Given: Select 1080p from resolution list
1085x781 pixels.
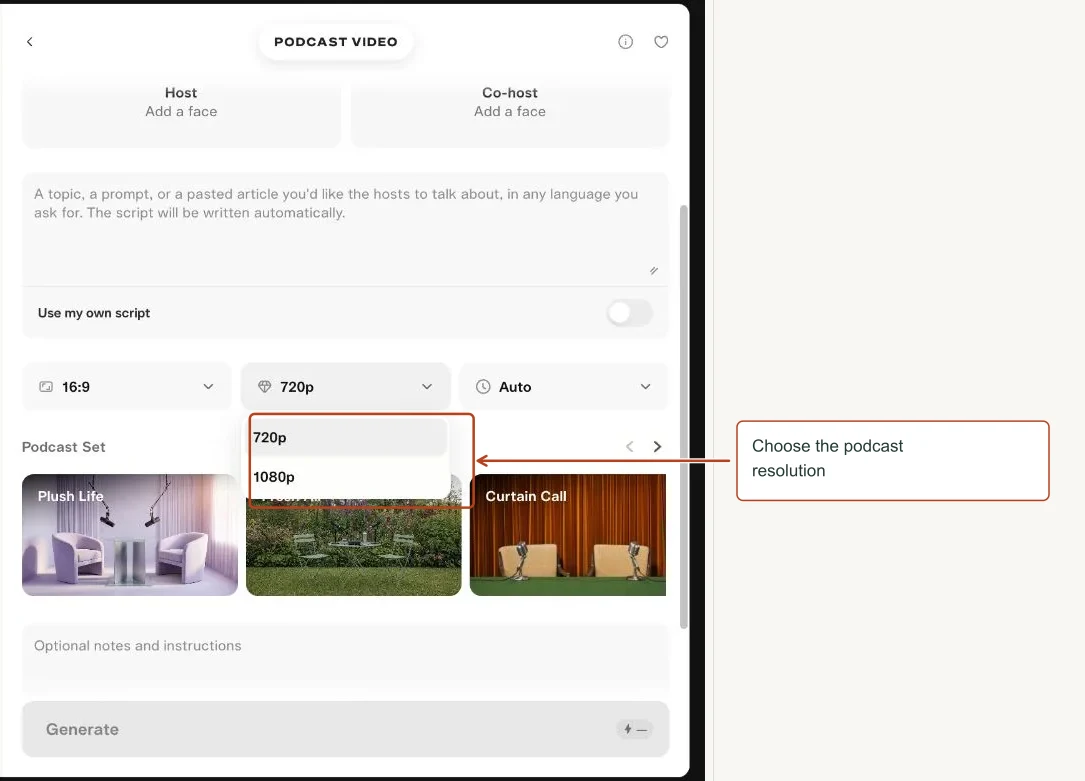Looking at the screenshot, I should [349, 477].
